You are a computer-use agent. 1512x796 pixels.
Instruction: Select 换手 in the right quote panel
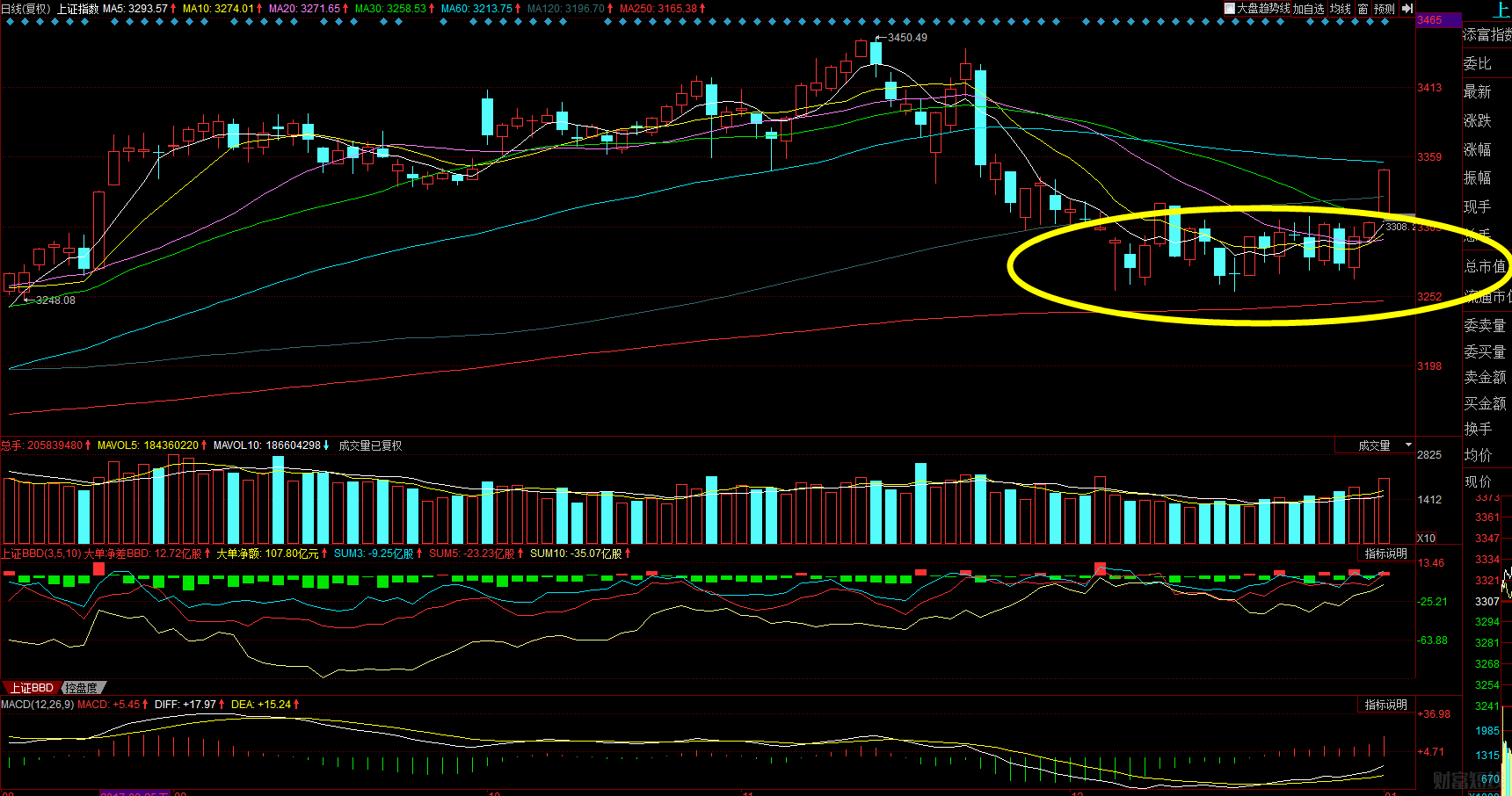click(x=1478, y=429)
